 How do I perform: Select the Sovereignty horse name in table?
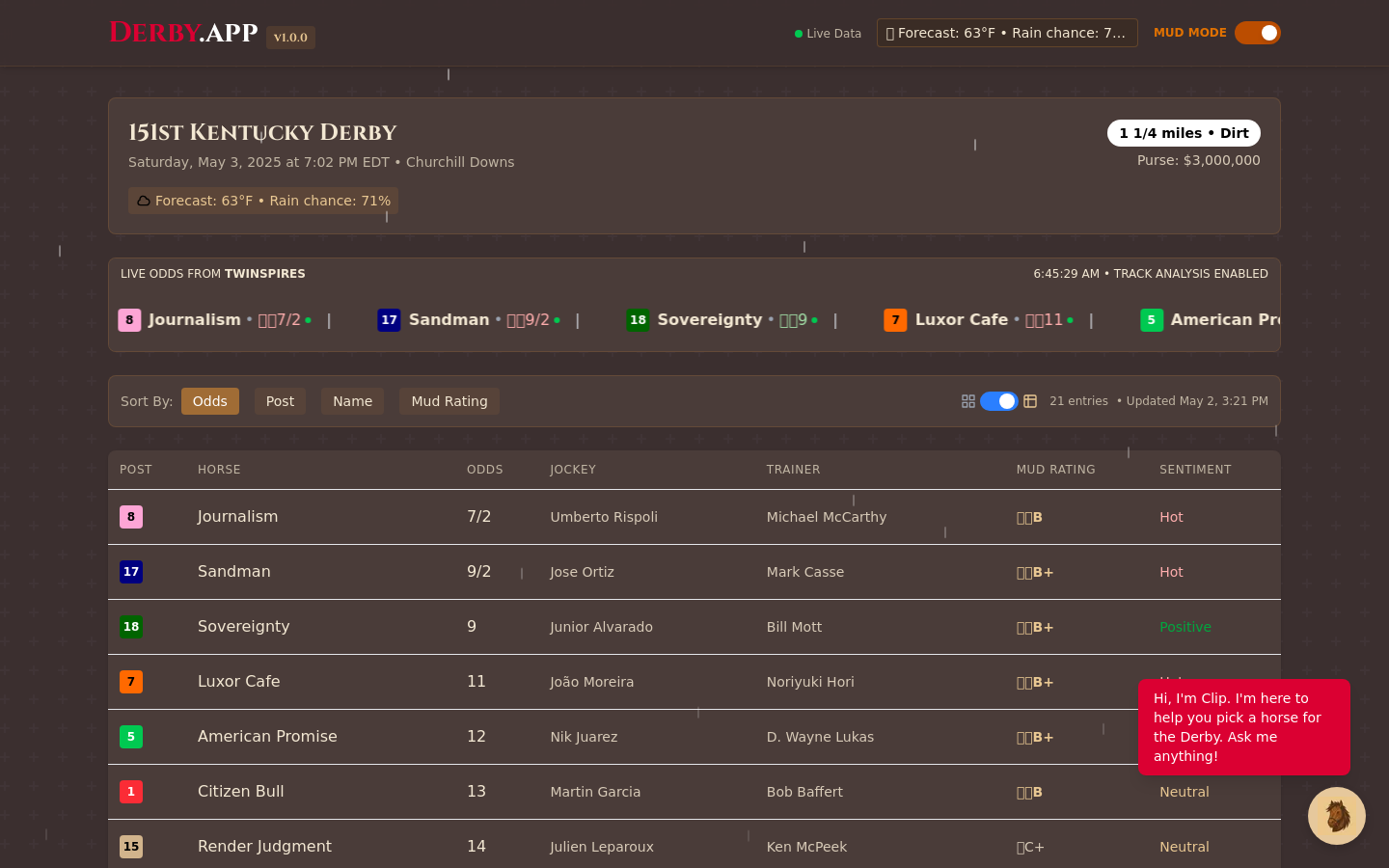(x=243, y=627)
